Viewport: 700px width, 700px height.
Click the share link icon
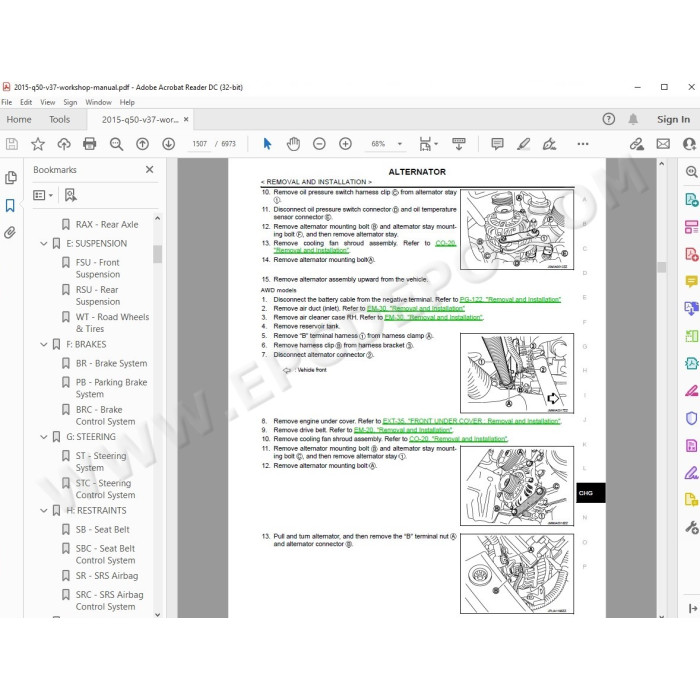pyautogui.click(x=637, y=144)
